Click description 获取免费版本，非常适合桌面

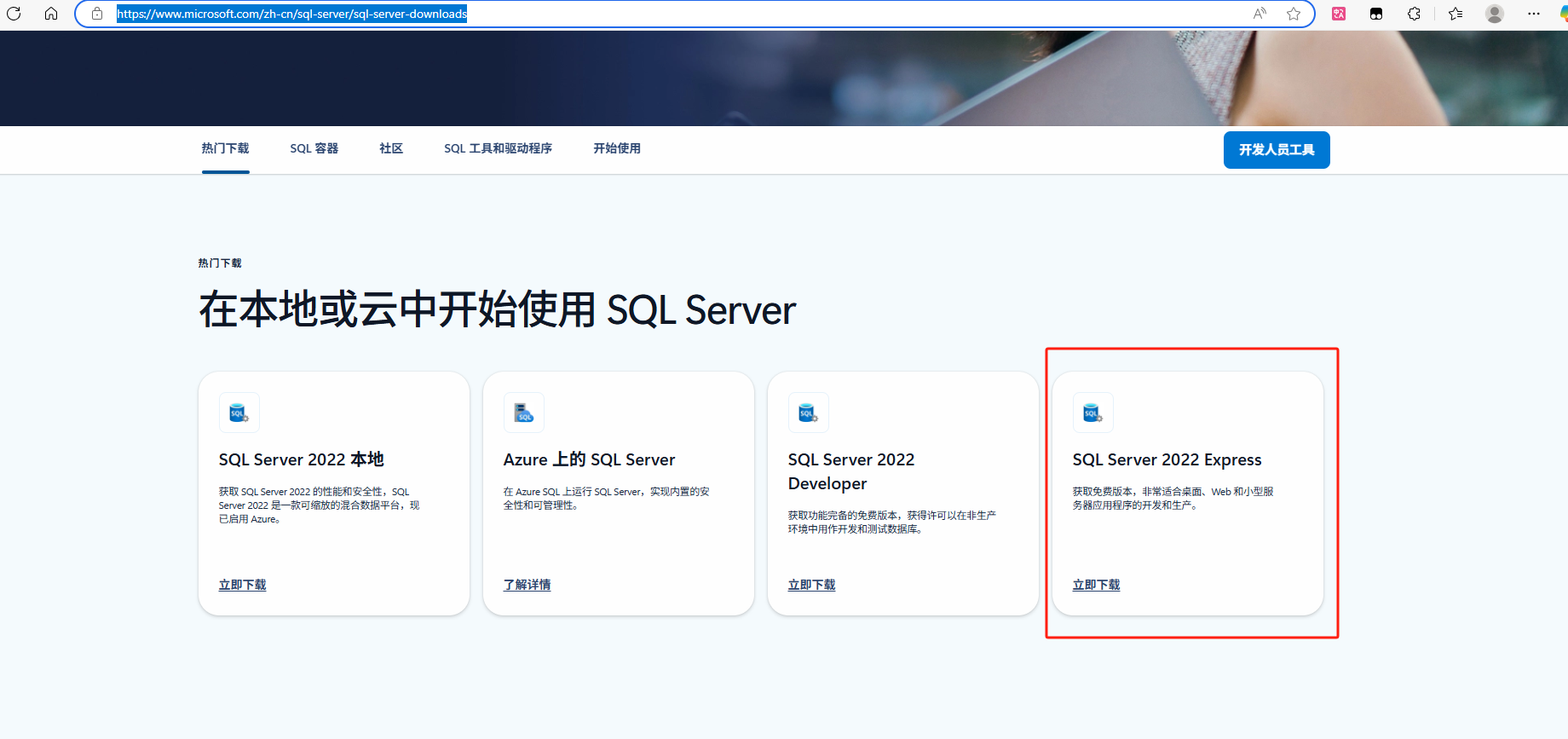coord(1173,499)
